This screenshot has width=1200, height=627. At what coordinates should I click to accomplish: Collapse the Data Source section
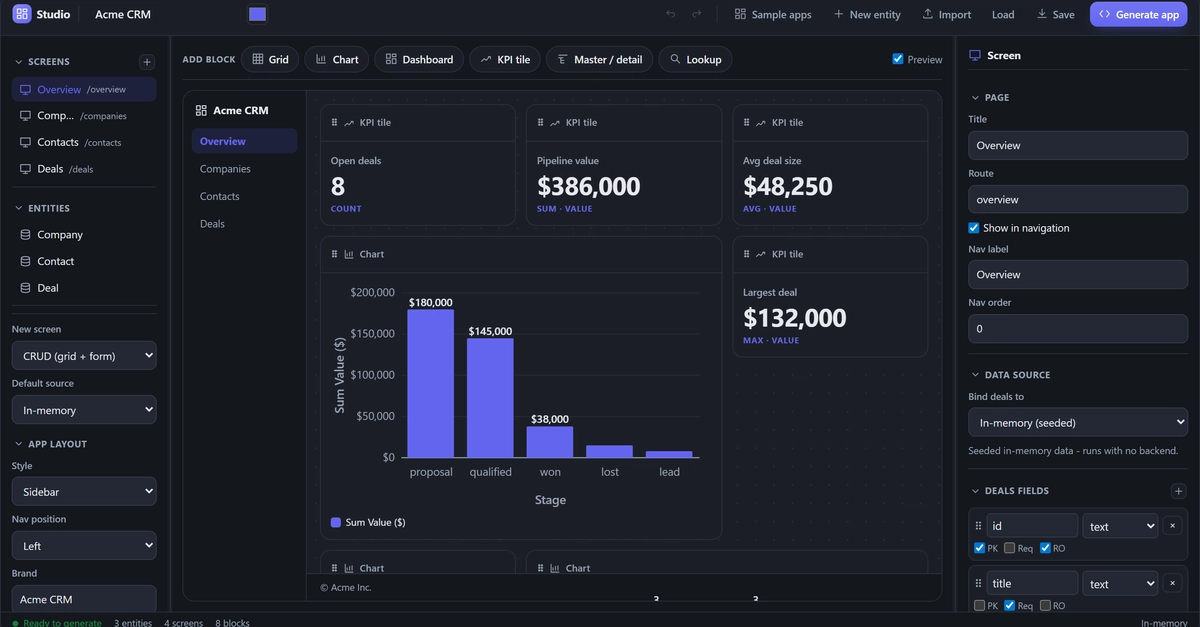[x=976, y=375]
